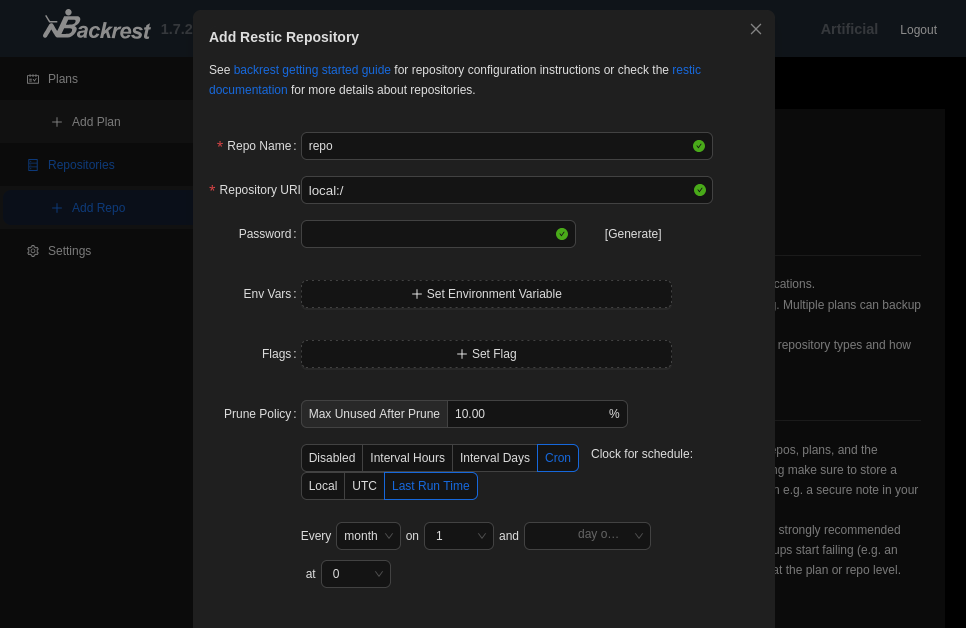Click the Repositories database icon
Image resolution: width=966 pixels, height=628 pixels.
(33, 165)
